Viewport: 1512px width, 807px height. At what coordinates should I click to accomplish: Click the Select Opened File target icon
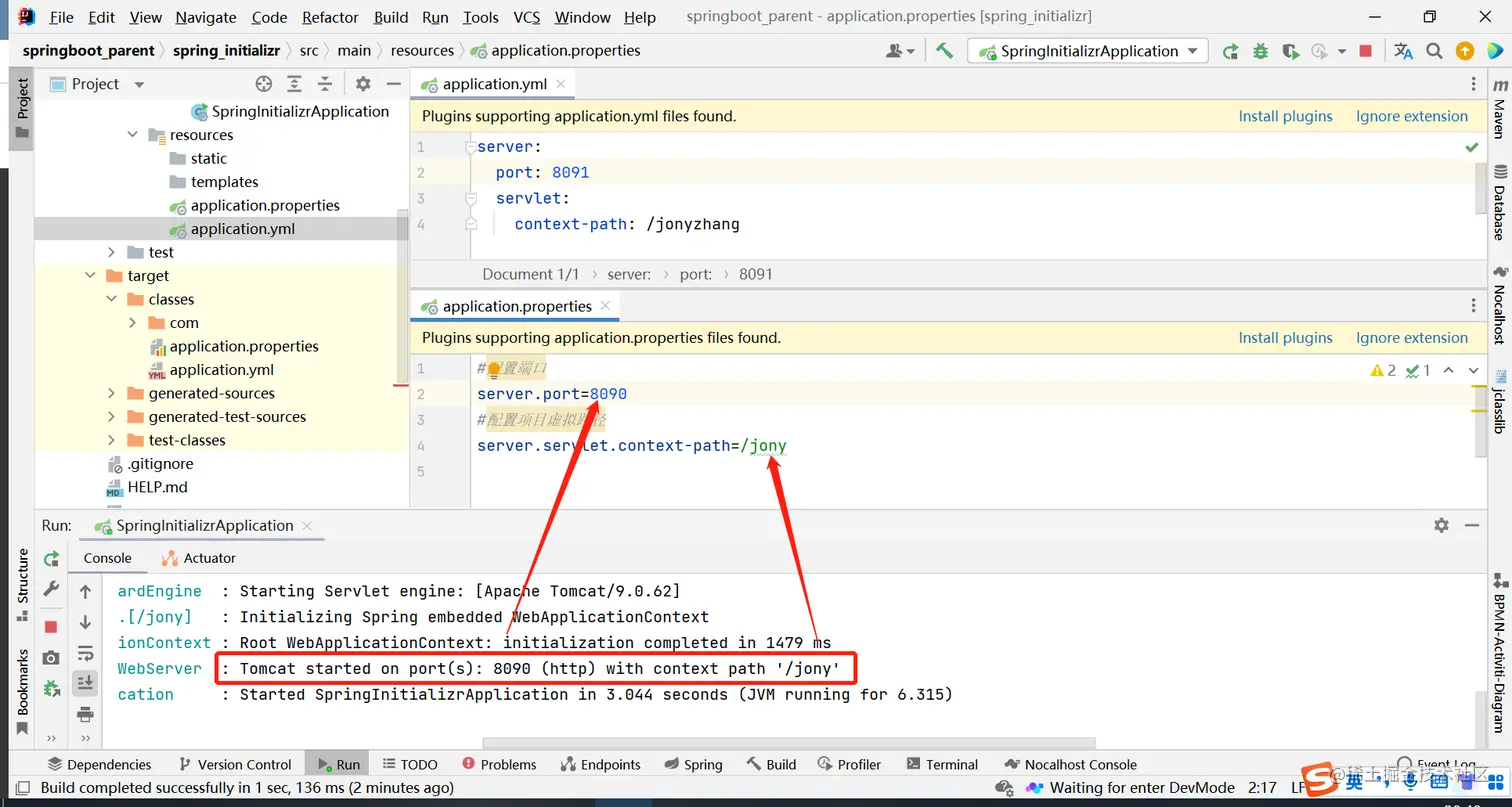tap(263, 84)
